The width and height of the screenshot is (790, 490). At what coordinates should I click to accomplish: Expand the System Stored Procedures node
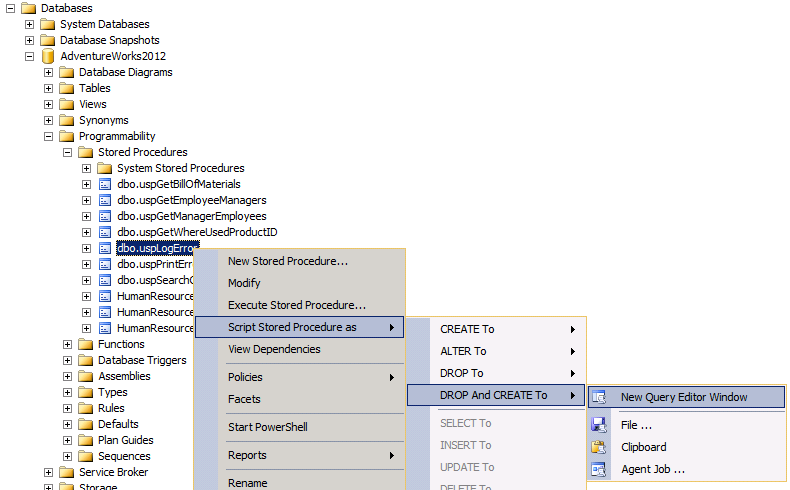point(87,168)
